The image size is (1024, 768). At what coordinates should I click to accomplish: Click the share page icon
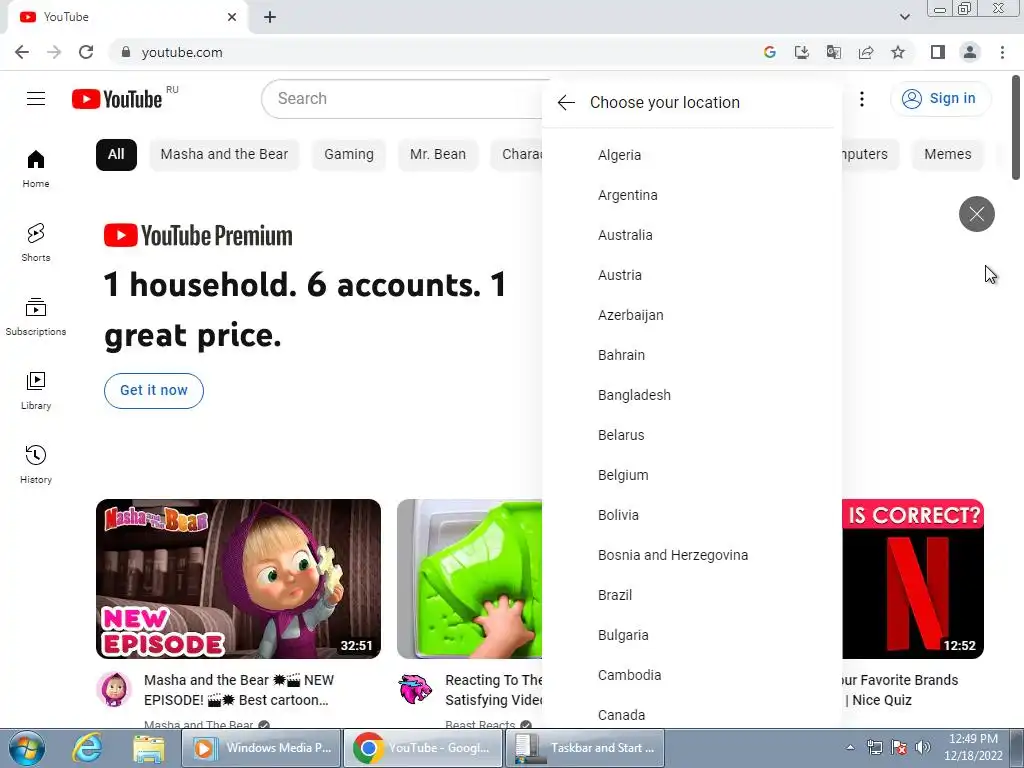(866, 52)
